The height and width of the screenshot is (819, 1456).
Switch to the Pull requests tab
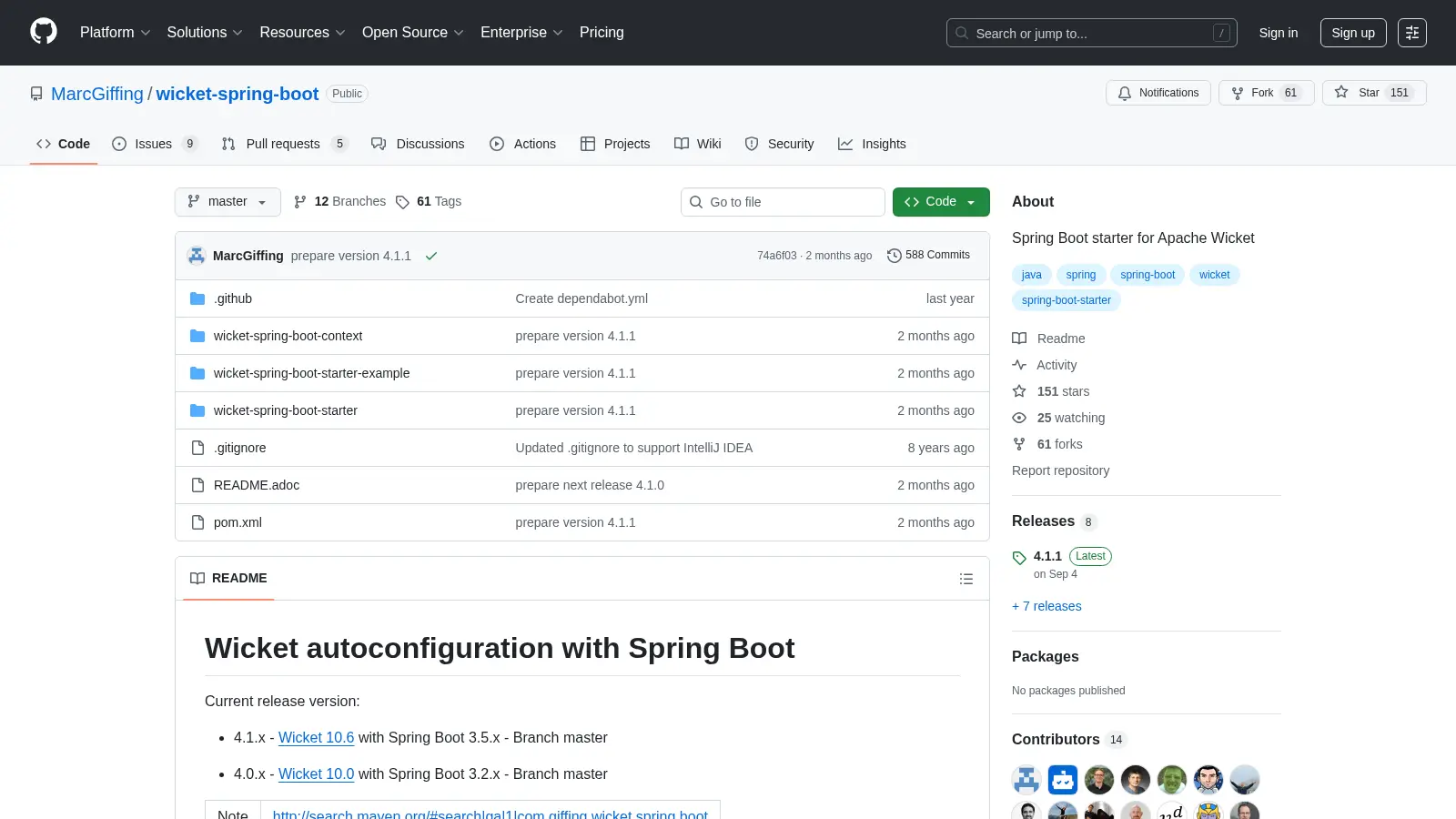point(285,144)
